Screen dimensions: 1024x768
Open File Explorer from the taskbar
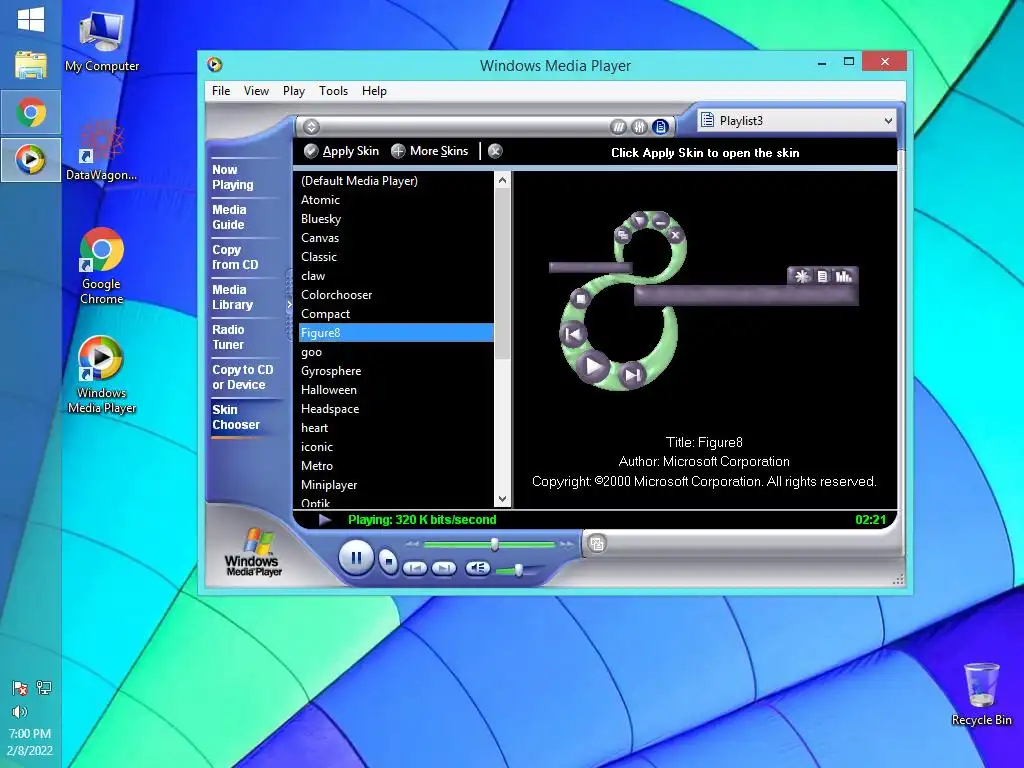pyautogui.click(x=31, y=65)
